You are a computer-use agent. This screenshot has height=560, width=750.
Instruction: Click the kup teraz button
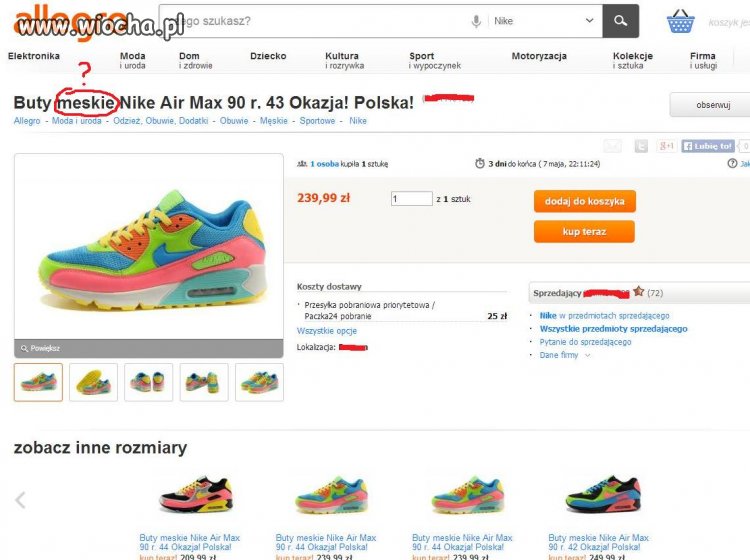coord(585,231)
